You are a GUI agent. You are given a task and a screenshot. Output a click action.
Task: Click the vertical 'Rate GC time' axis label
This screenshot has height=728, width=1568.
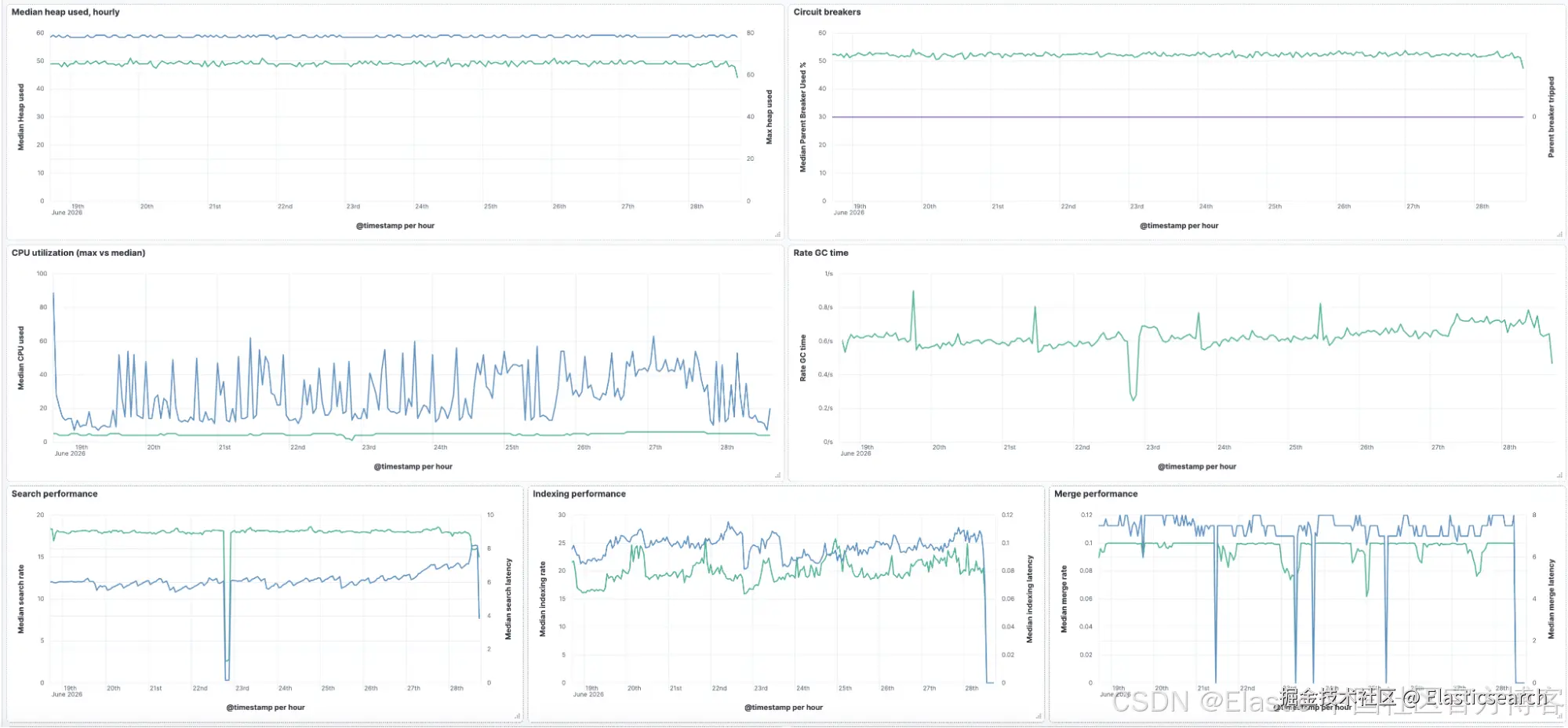point(802,358)
